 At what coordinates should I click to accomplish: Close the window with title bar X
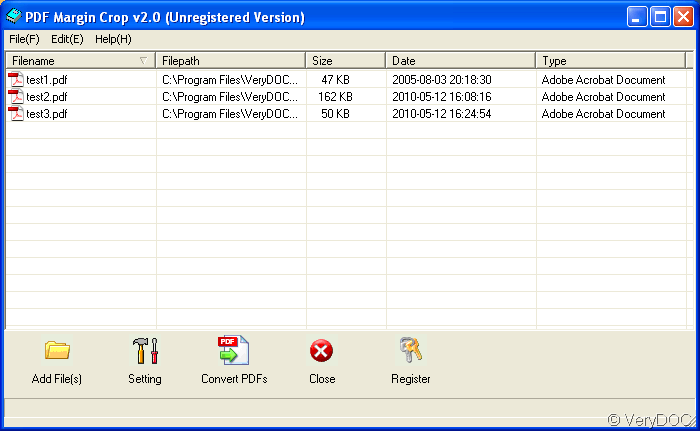[x=683, y=17]
